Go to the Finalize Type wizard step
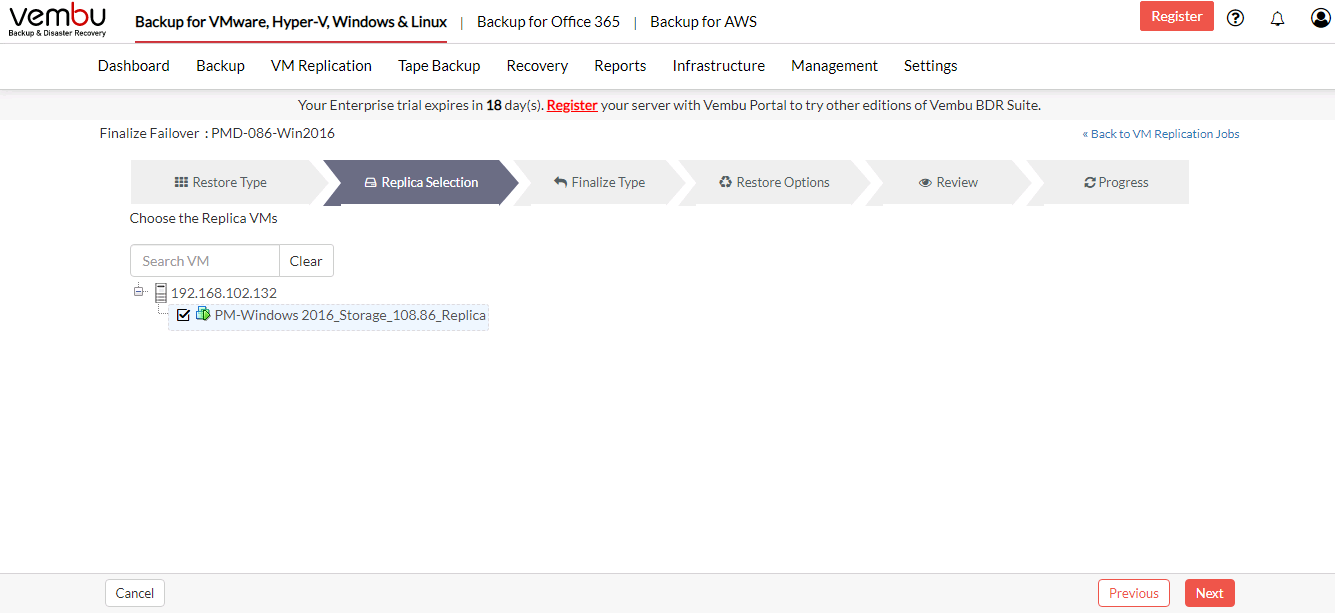 pos(600,182)
